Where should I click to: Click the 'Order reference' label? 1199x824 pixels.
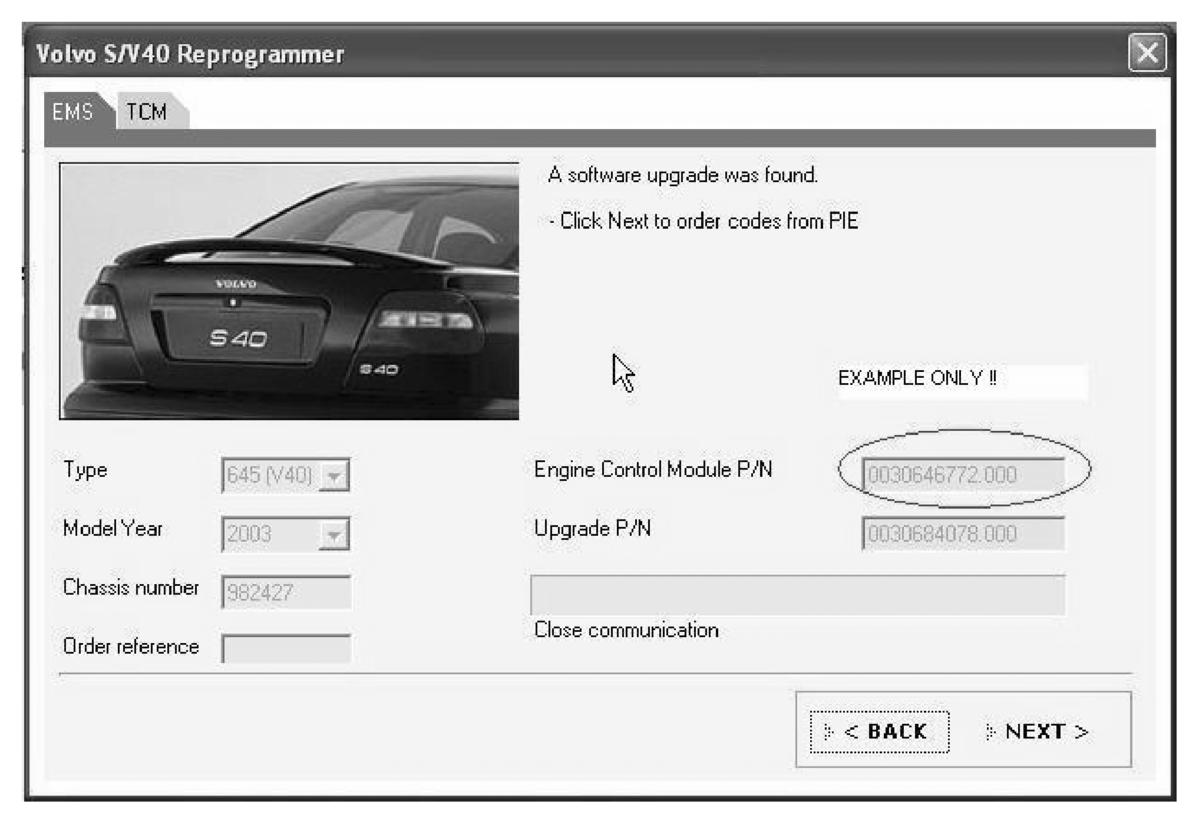[x=131, y=647]
